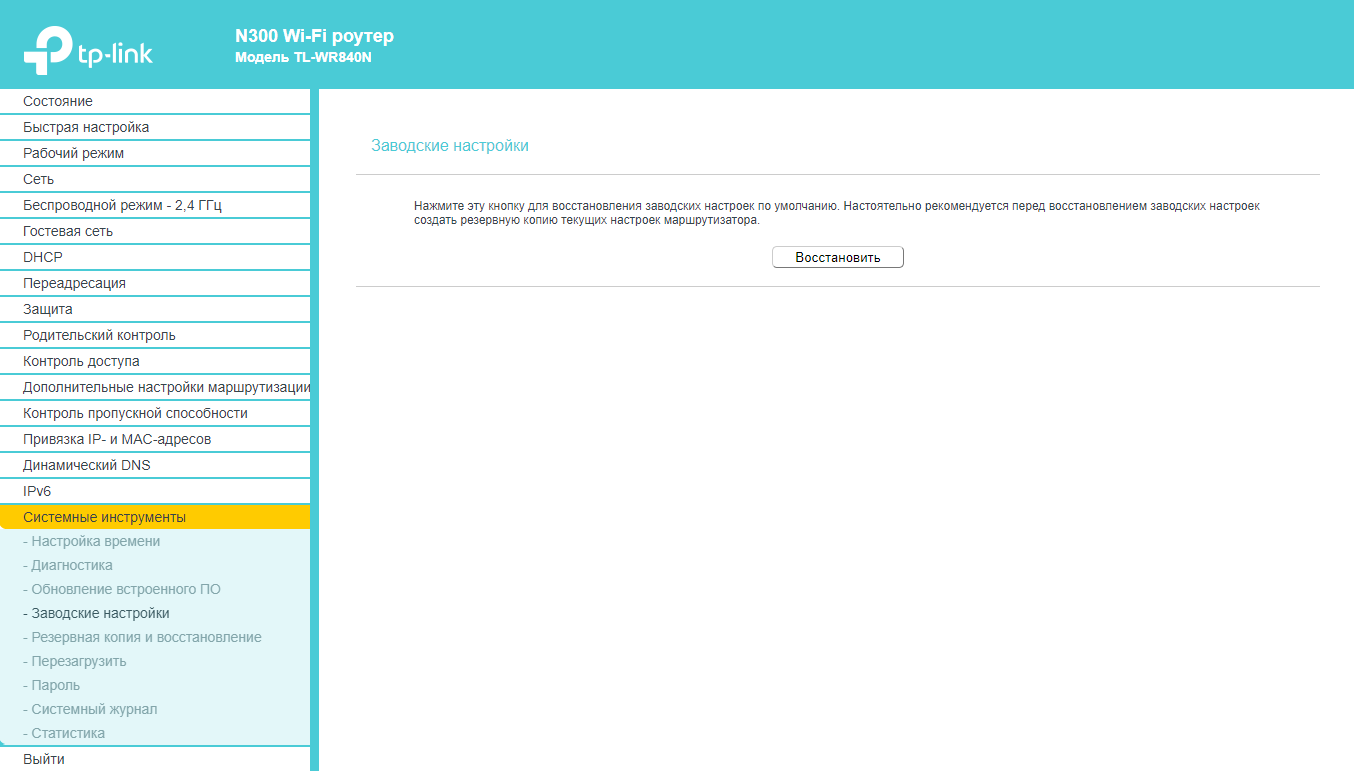
Task: Expand the Сеть menu section
Action: point(39,179)
